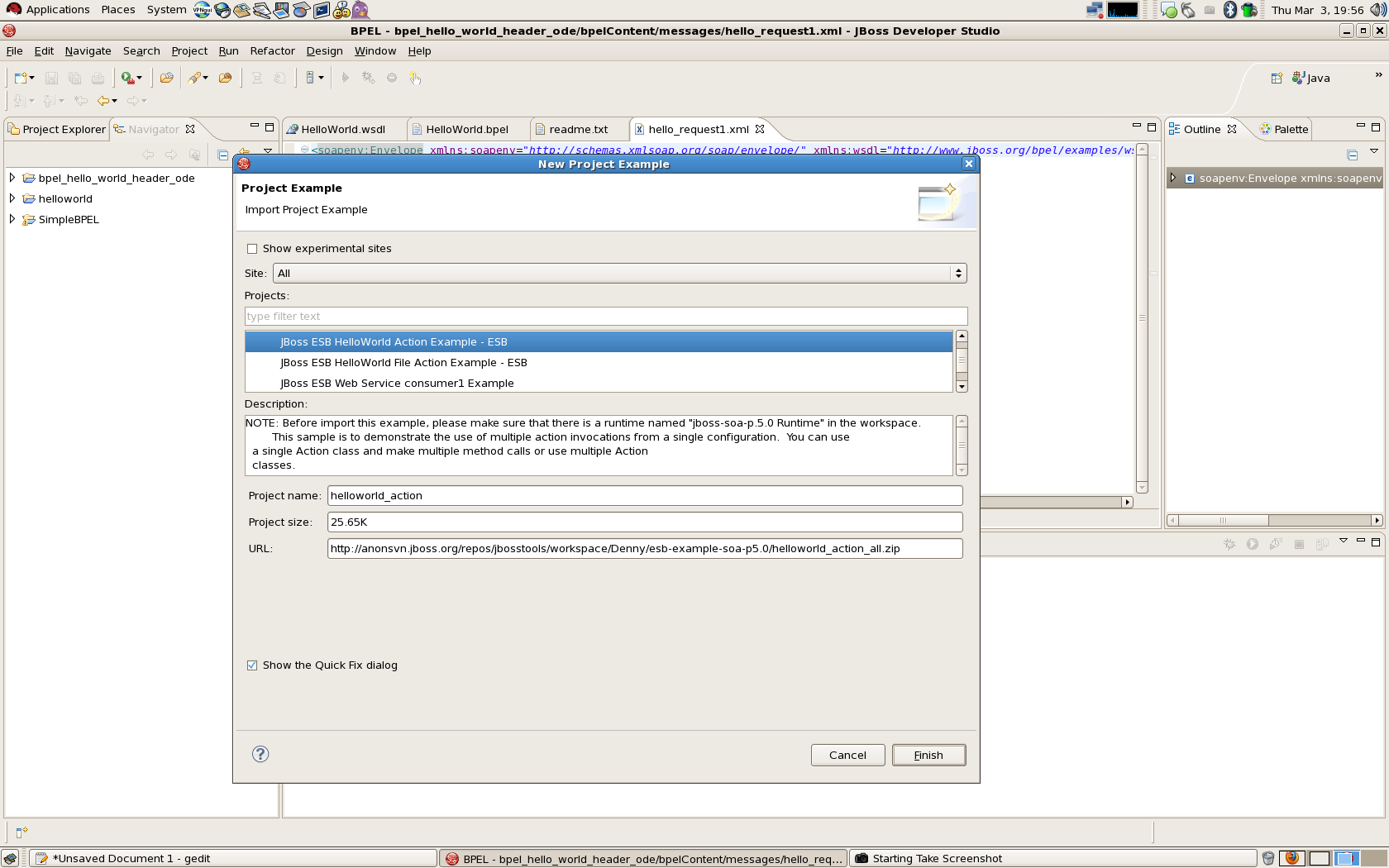This screenshot has height=868, width=1389.
Task: Click the Search flashlight toolbar icon
Action: [194, 78]
